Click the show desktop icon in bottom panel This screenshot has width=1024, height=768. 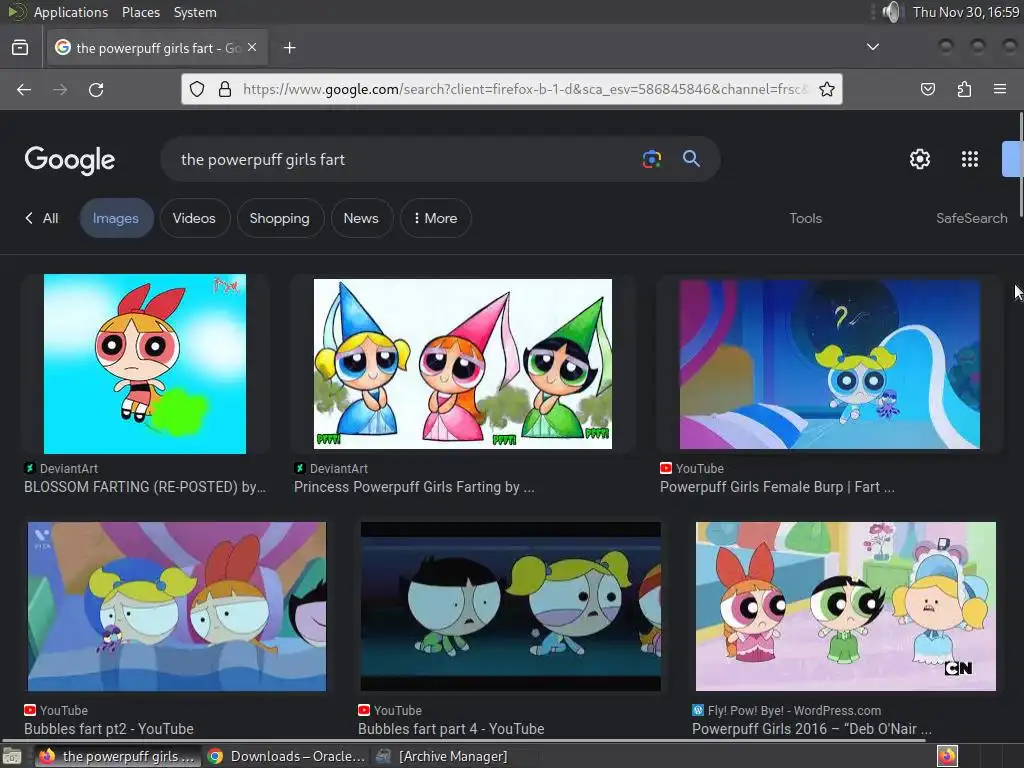pyautogui.click(x=12, y=757)
